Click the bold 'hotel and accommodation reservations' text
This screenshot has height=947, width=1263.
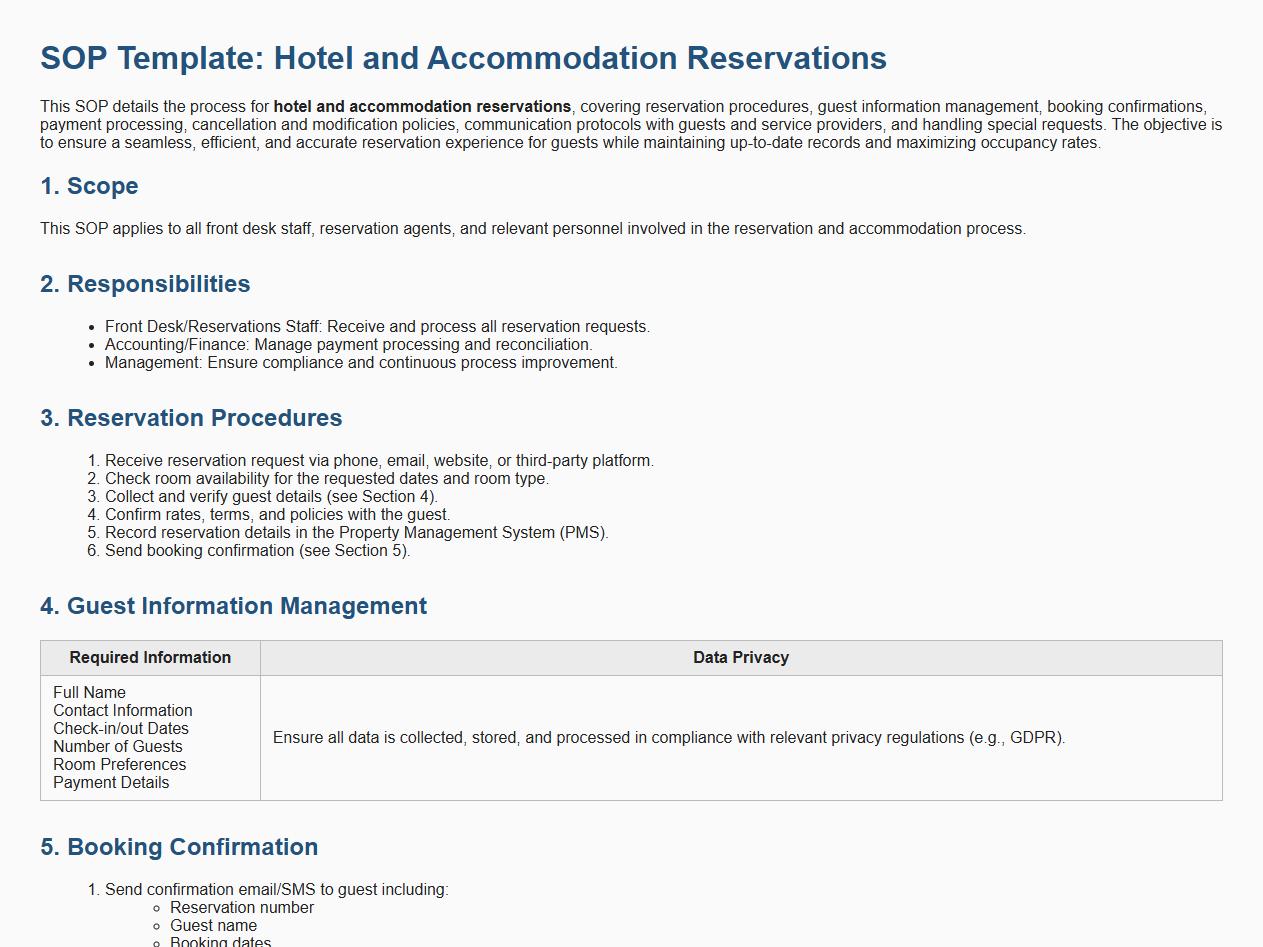422,107
